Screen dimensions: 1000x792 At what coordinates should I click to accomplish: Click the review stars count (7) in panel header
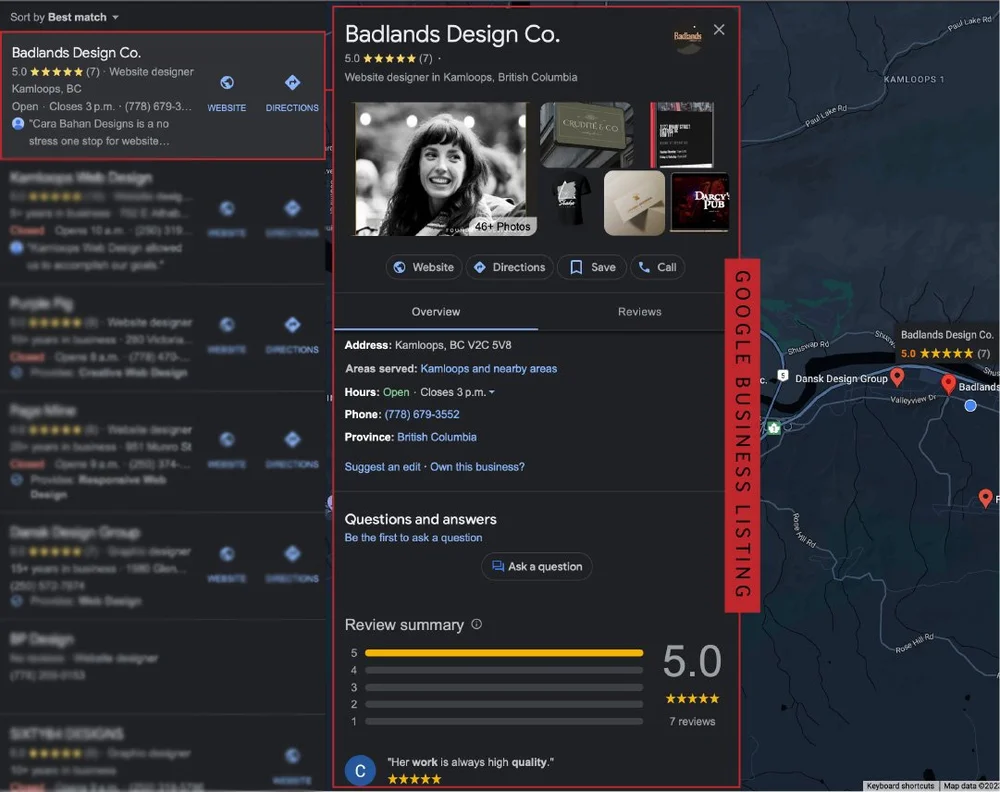[x=425, y=59]
